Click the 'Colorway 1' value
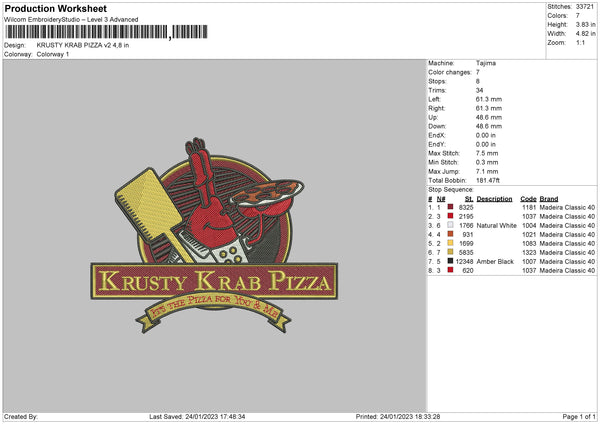Viewport: 600px width, 424px height. [x=53, y=54]
